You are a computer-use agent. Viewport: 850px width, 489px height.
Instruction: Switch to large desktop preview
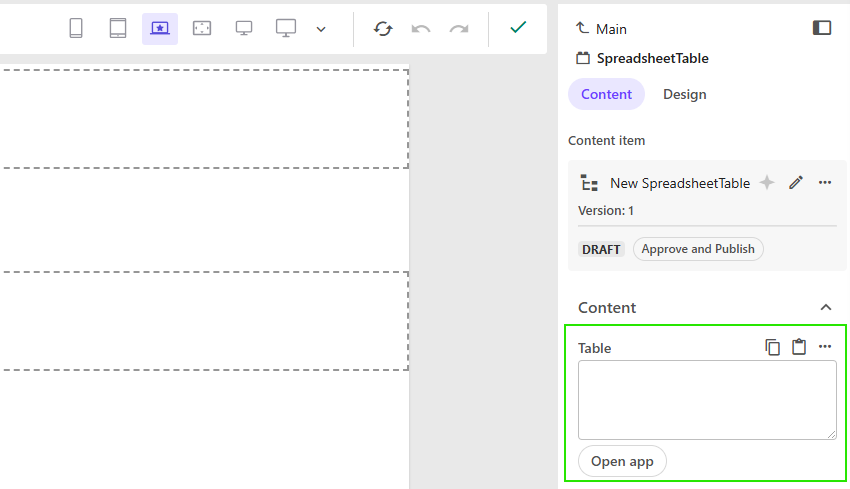(x=286, y=28)
